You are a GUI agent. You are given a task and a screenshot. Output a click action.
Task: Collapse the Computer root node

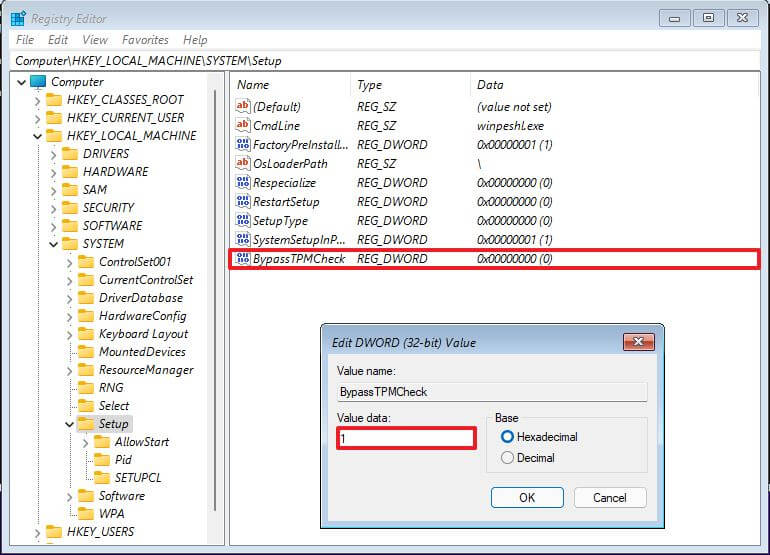22,82
